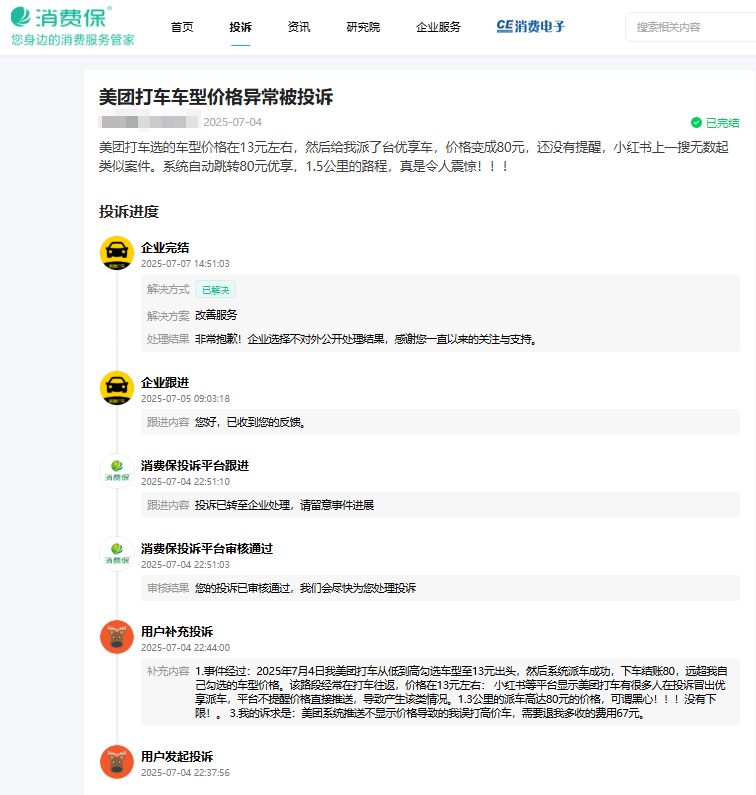Click the title 美团打车车型价格异常被投诉
Viewport: 756px width, 795px height.
[x=215, y=97]
